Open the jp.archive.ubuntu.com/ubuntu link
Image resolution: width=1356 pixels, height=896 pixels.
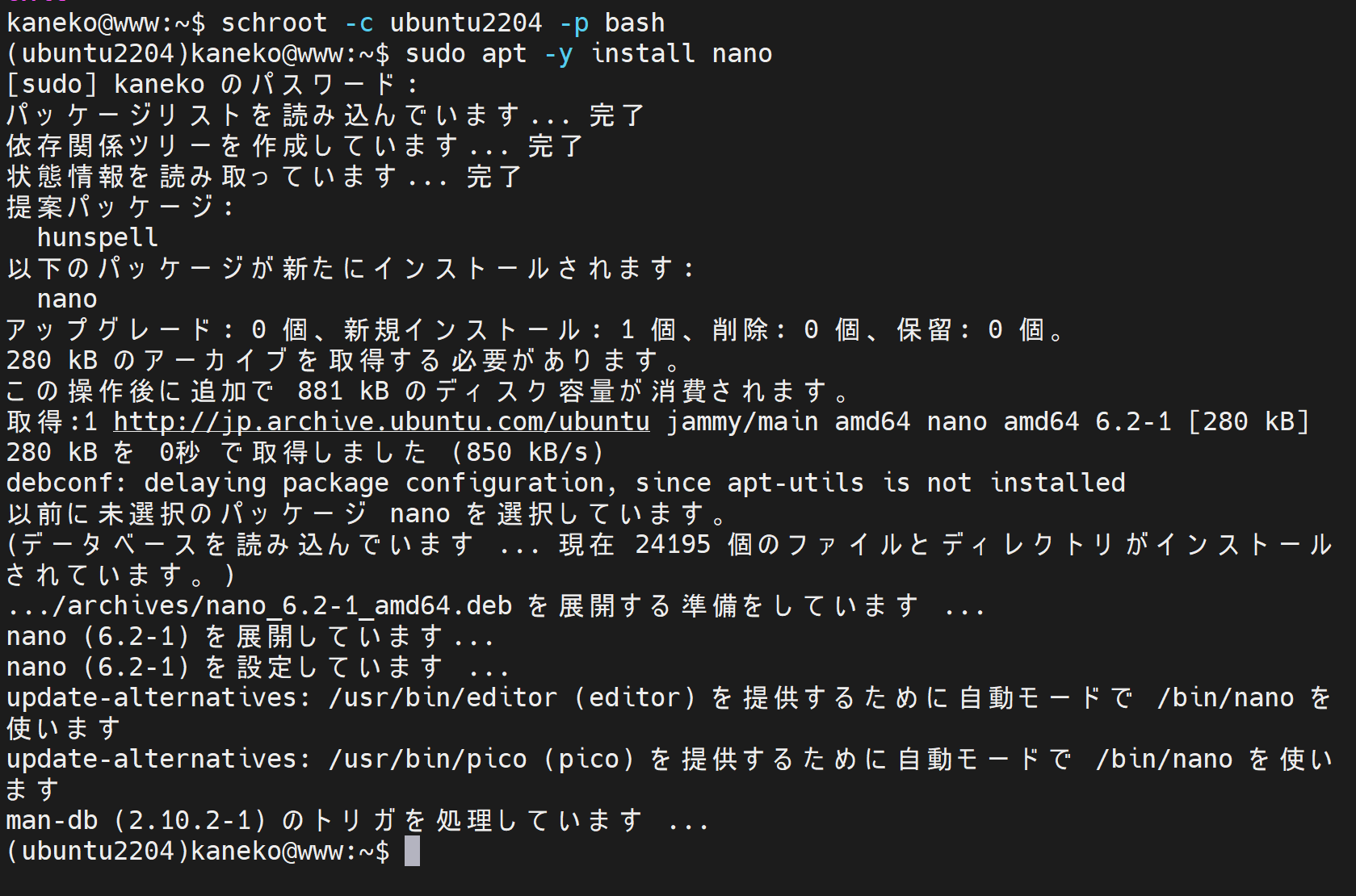coord(381,421)
